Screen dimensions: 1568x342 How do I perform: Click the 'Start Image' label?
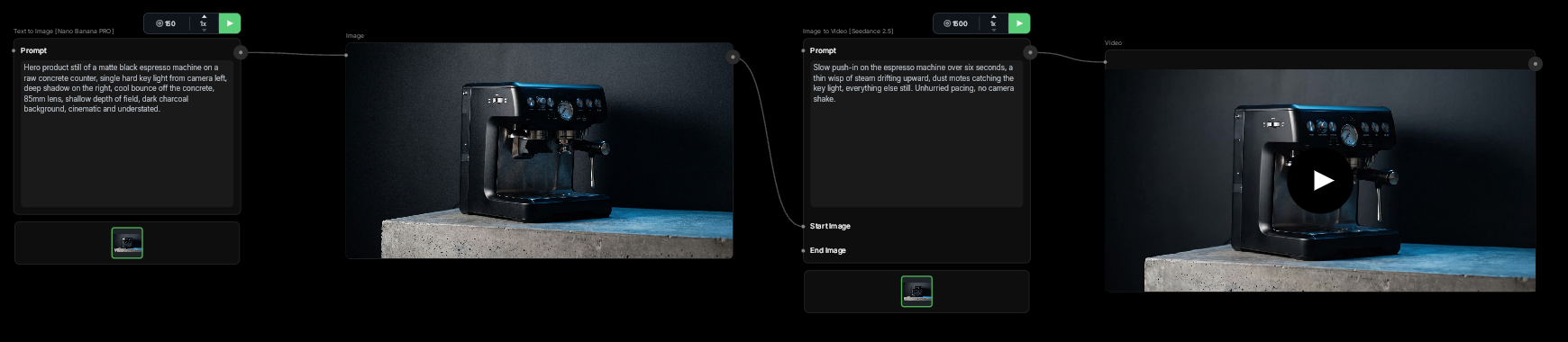click(x=830, y=226)
